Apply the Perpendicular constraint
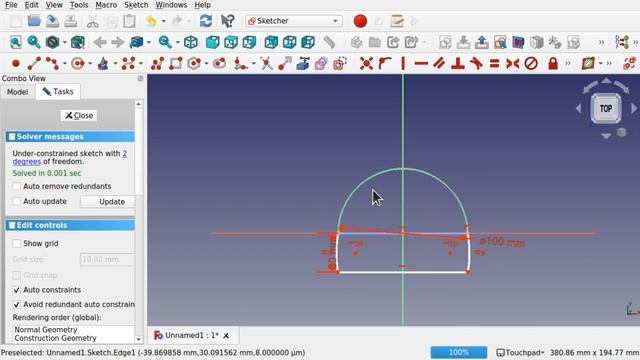Screen dimensions: 640x360 pyautogui.click(x=458, y=63)
